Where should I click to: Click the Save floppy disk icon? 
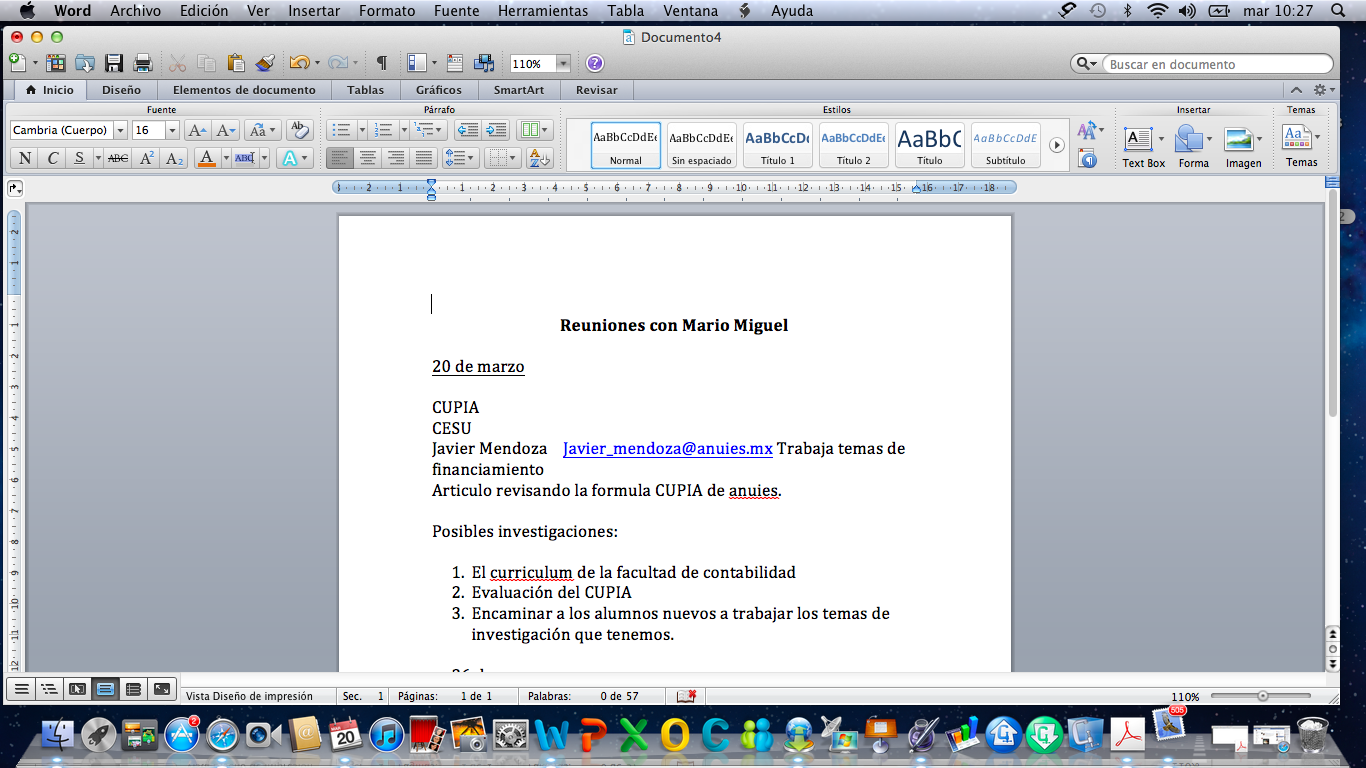click(x=114, y=63)
